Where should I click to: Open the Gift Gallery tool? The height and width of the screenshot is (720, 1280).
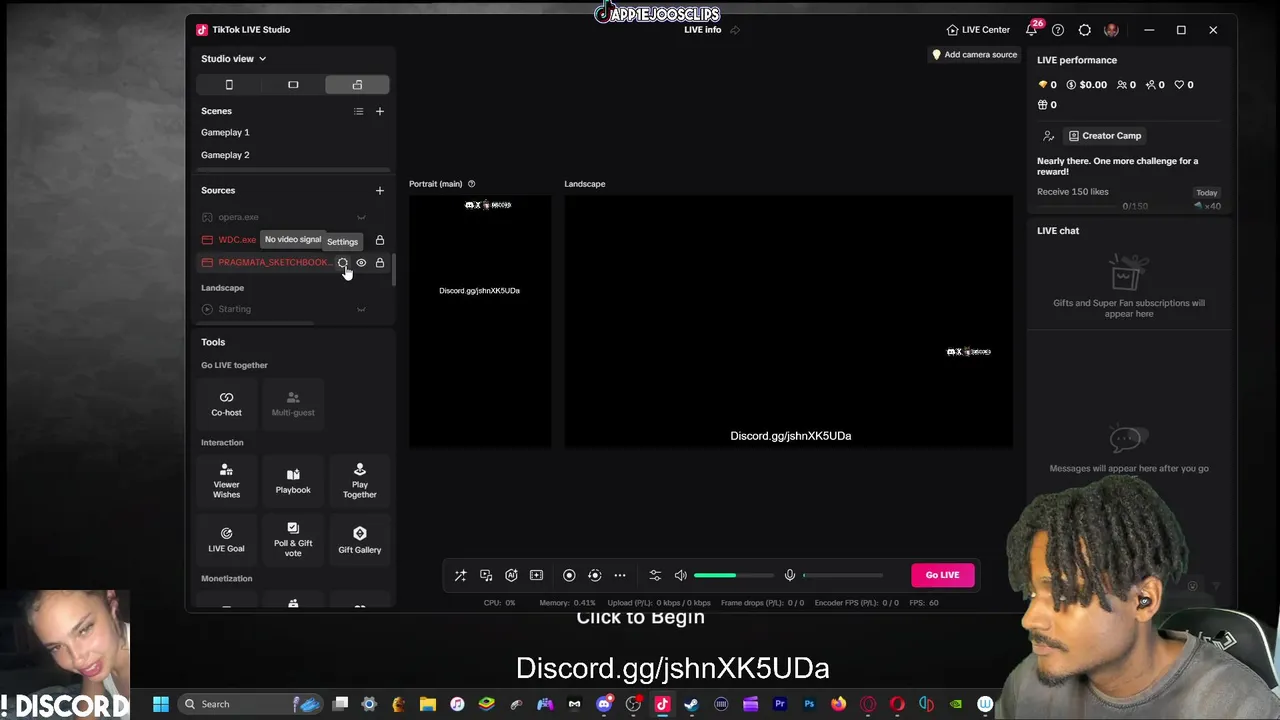[x=360, y=540]
